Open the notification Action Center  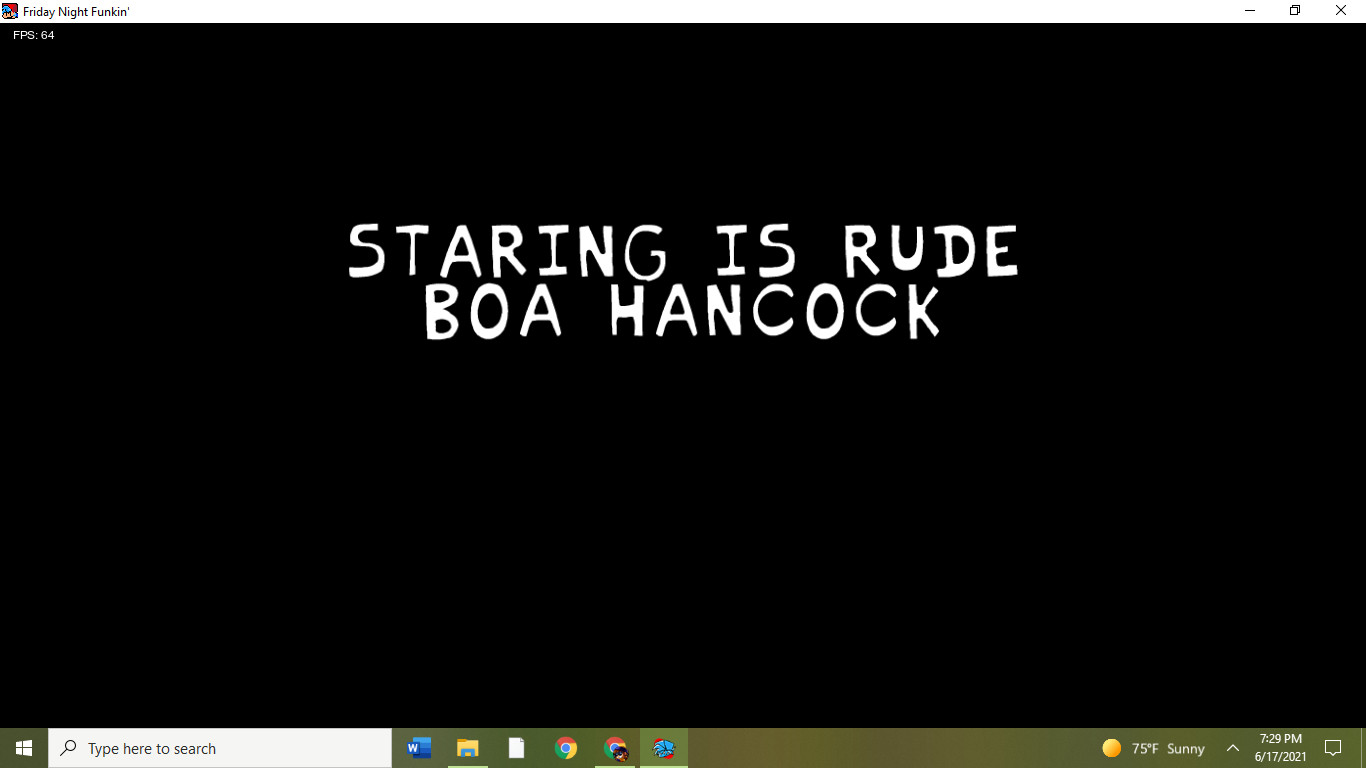click(x=1332, y=748)
